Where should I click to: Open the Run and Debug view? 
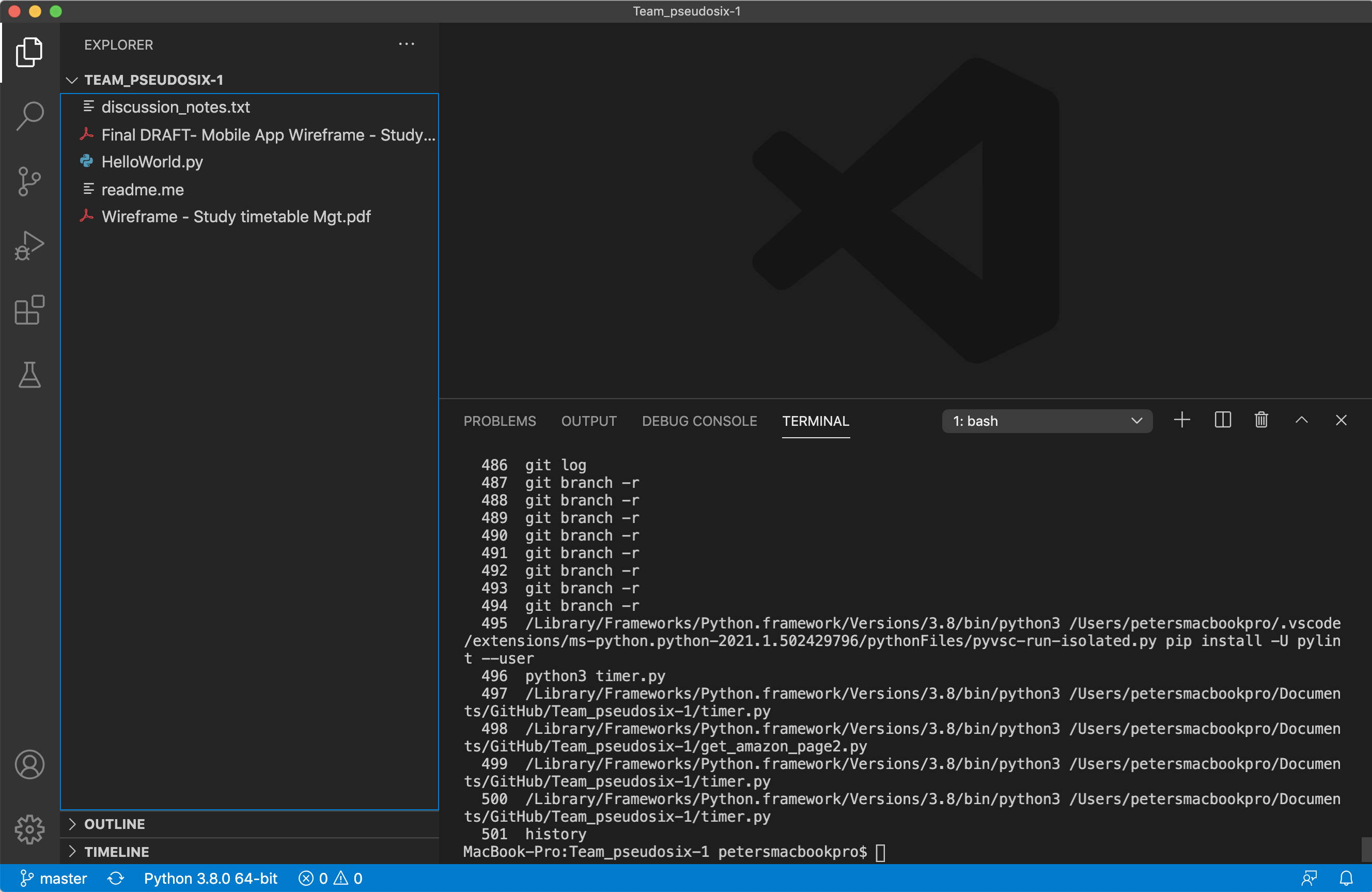pos(29,246)
